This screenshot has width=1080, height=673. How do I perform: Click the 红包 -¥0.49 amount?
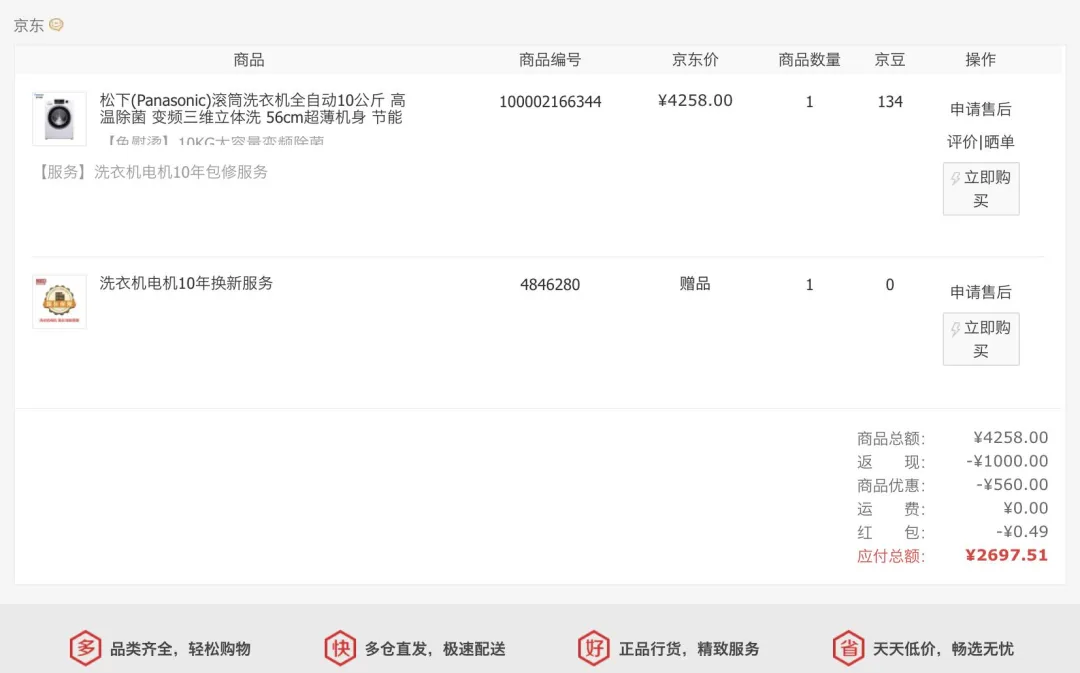point(1022,531)
